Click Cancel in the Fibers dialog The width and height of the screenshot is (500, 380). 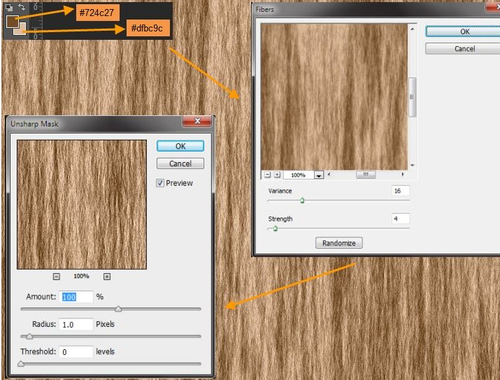pos(463,49)
